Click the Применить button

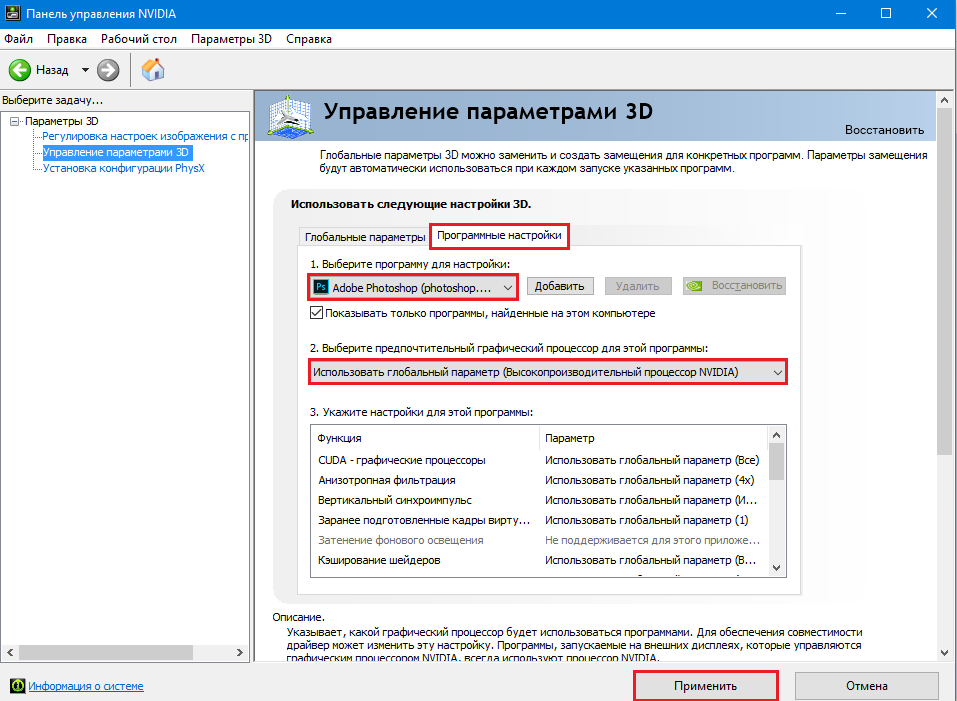[706, 686]
